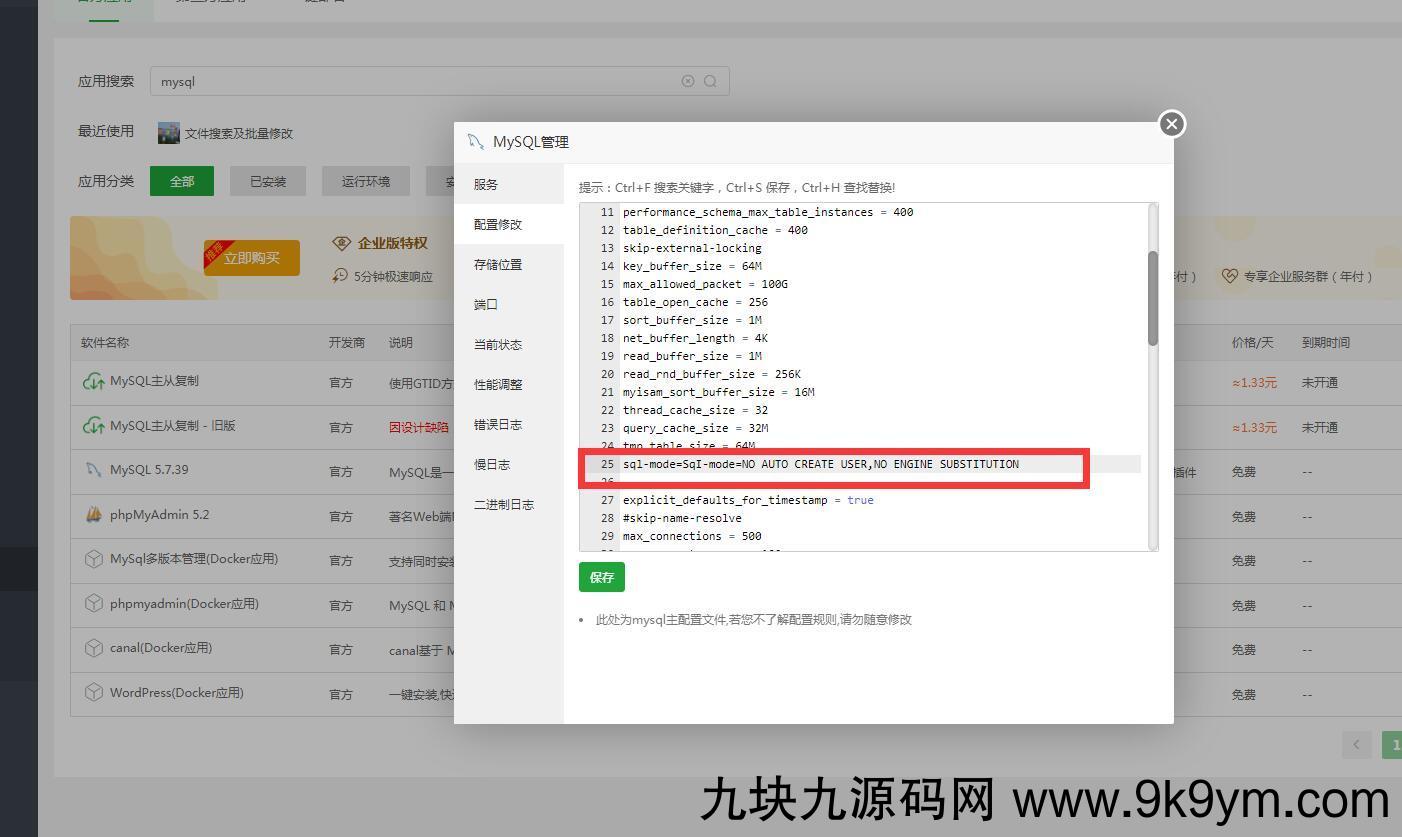The width and height of the screenshot is (1402, 837).
Task: Click the MySQL 5.7.39 dolphin icon
Action: tap(93, 469)
